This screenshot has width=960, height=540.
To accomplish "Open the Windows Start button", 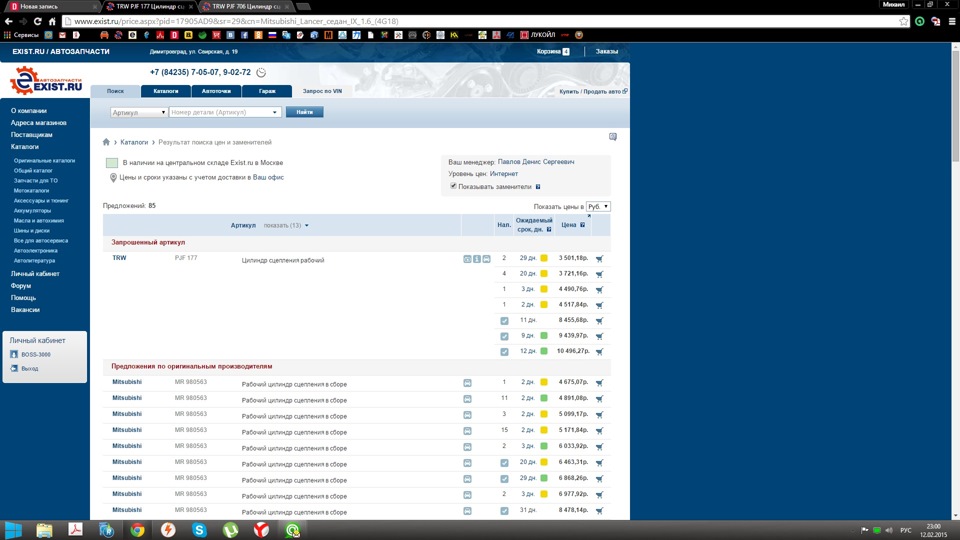I will tap(13, 530).
